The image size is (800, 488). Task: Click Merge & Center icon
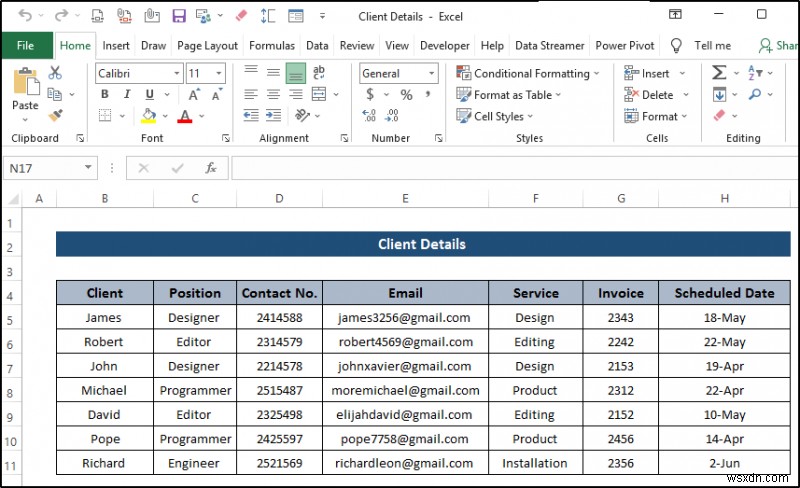(319, 94)
